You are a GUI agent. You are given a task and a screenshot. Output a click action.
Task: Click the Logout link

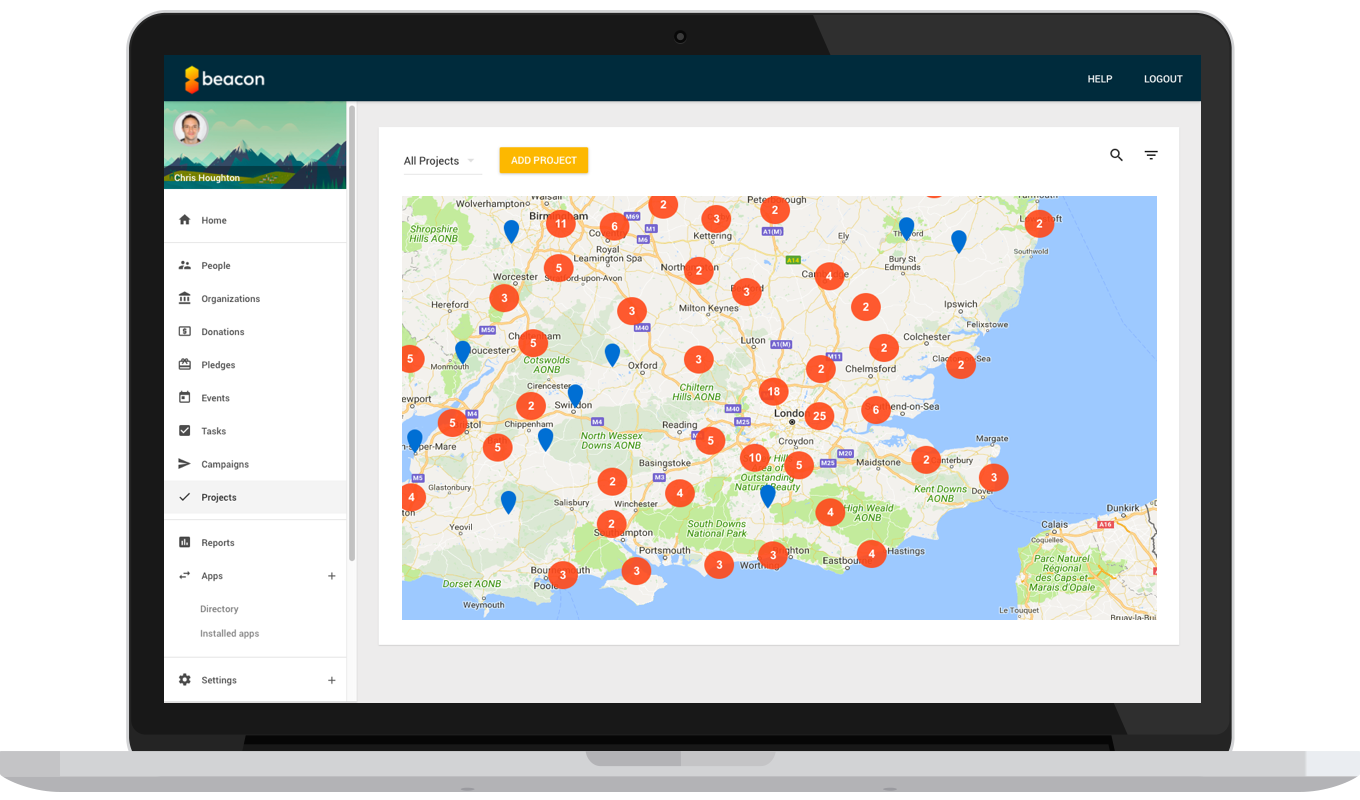pyautogui.click(x=1163, y=79)
